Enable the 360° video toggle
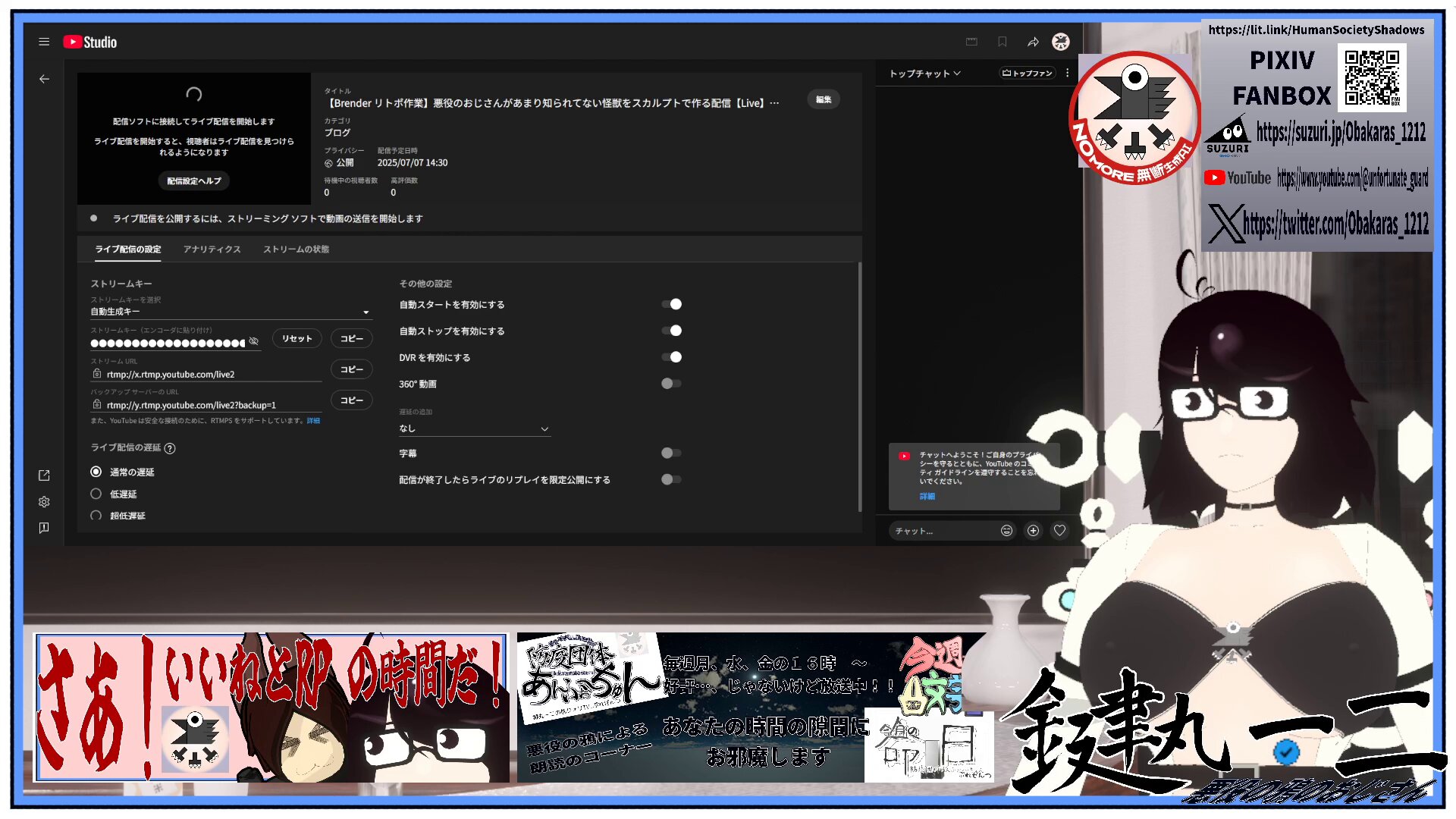Viewport: 1456px width, 819px height. (x=671, y=384)
